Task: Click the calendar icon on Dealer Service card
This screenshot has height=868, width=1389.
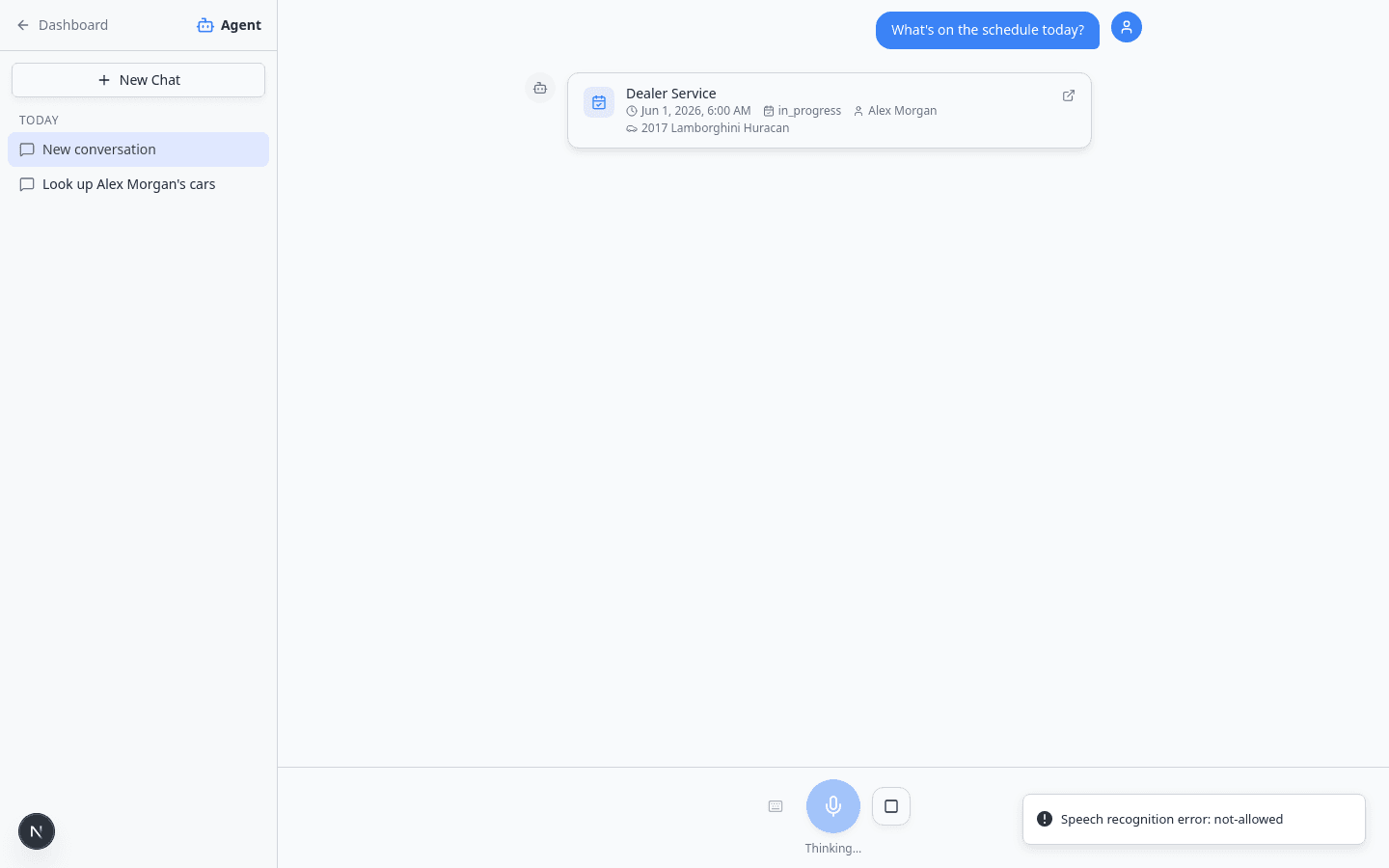Action: click(599, 102)
